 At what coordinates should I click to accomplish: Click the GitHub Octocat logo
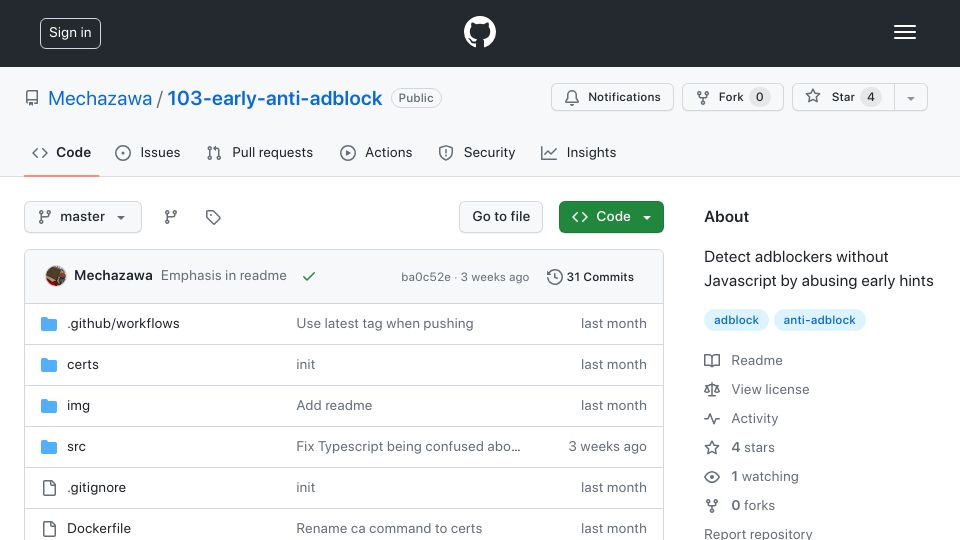click(479, 32)
